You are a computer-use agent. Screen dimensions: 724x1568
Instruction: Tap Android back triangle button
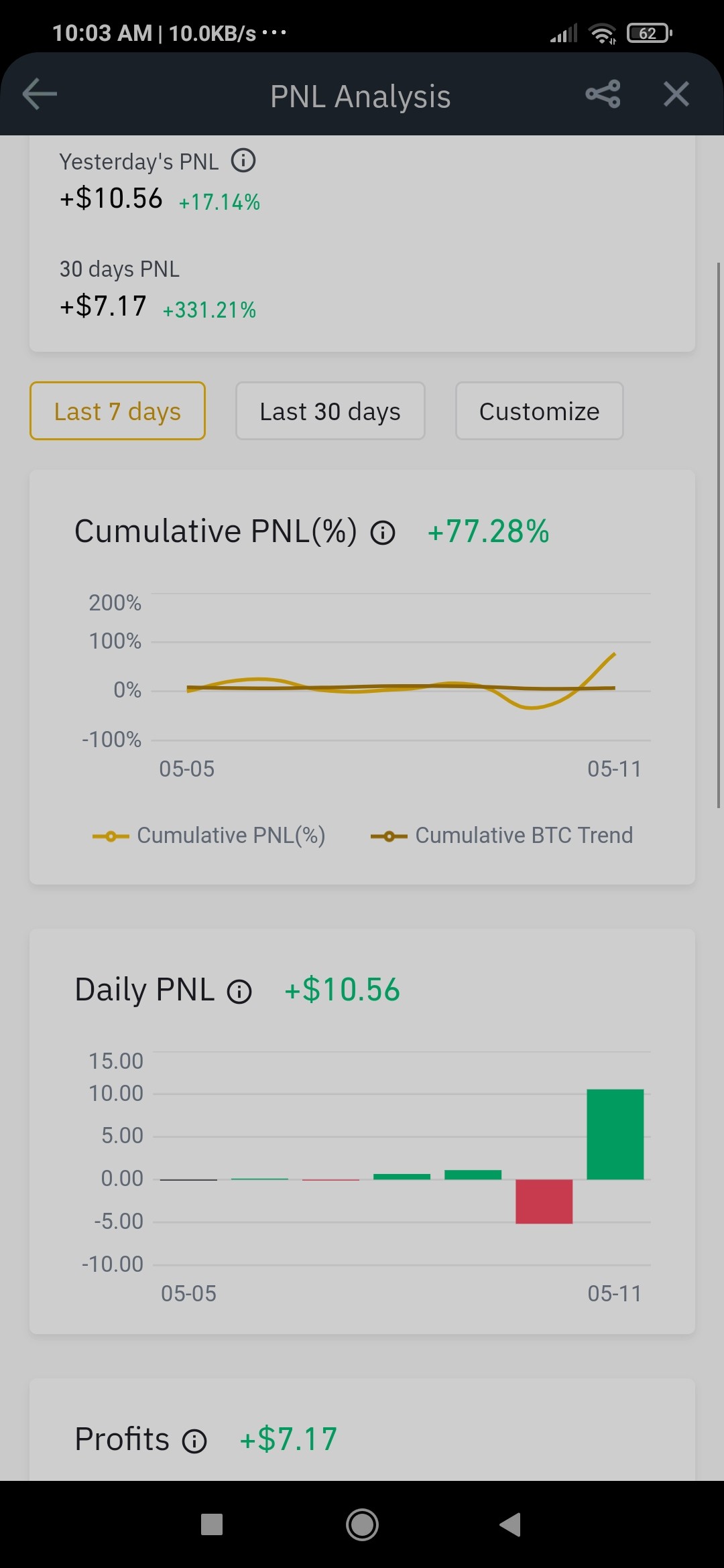tap(510, 1524)
